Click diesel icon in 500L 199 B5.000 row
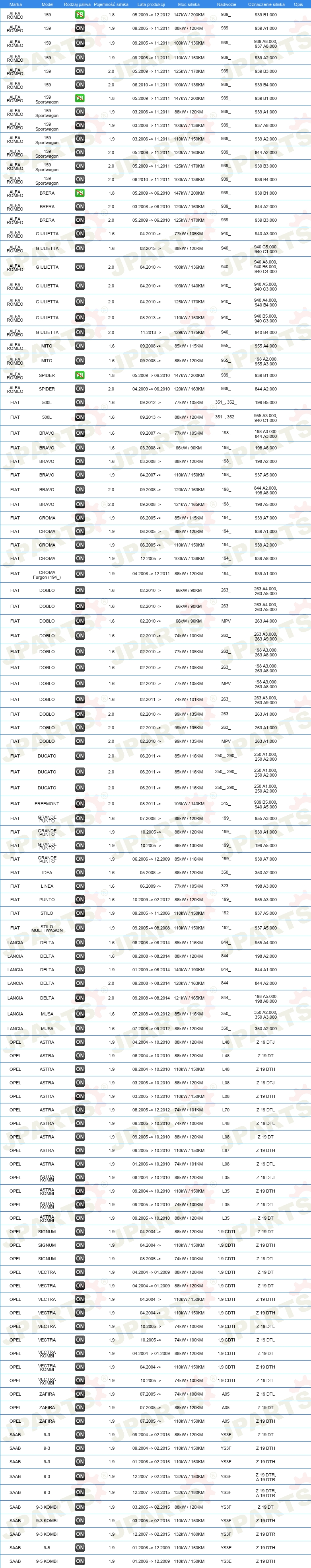The width and height of the screenshot is (311, 1568). [80, 402]
